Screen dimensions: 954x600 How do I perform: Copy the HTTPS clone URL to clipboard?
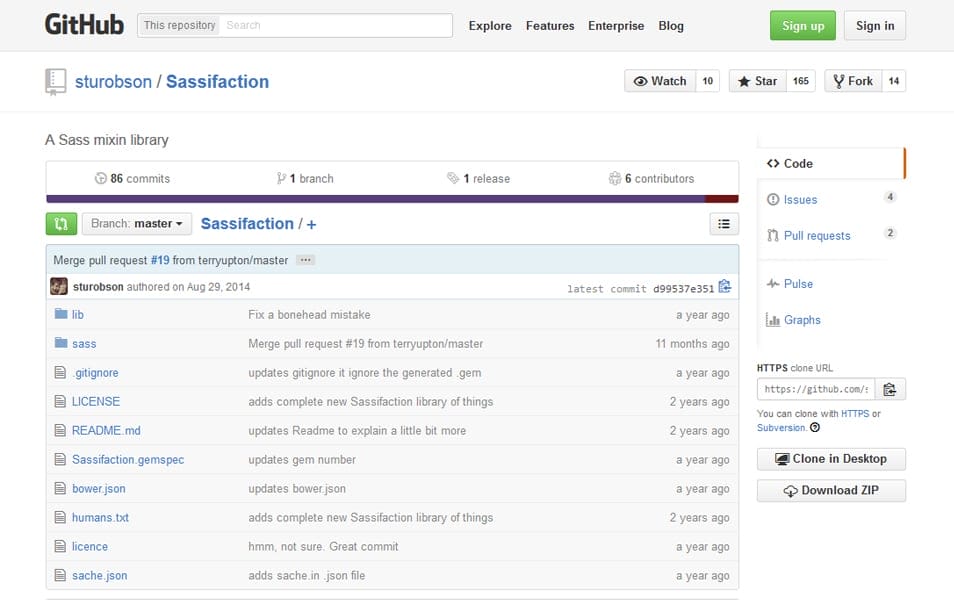[x=889, y=389]
